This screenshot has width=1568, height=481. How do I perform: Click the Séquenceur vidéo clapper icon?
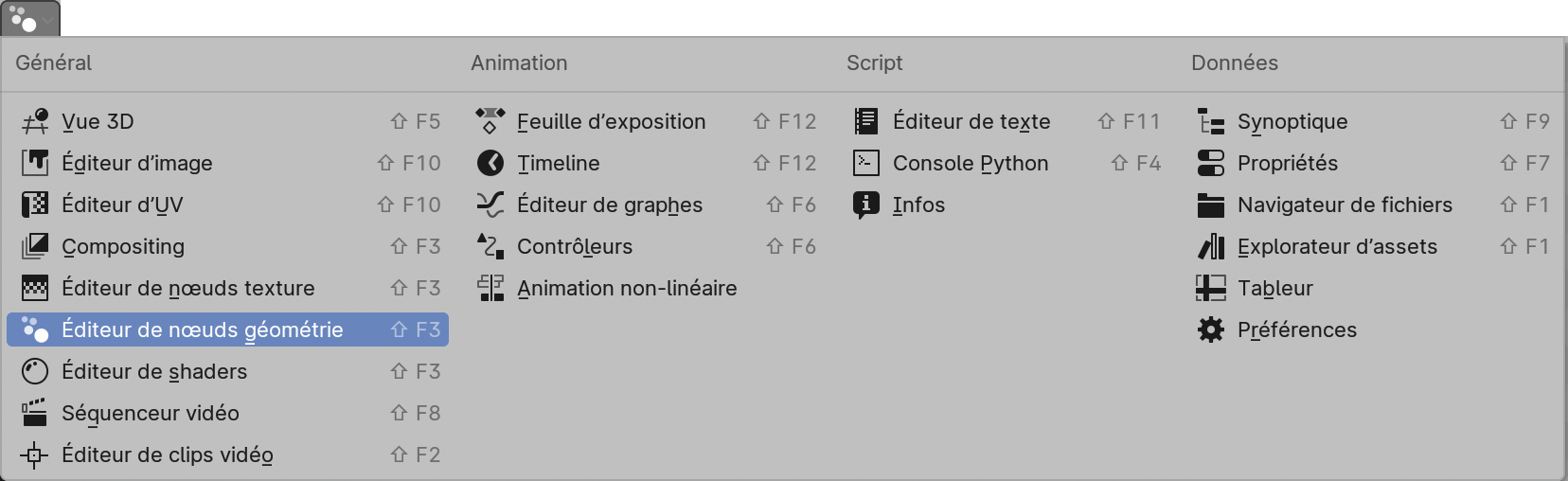[35, 413]
